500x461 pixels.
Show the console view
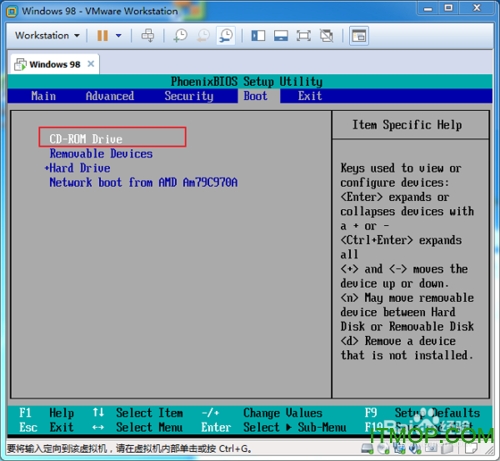pyautogui.click(x=359, y=36)
